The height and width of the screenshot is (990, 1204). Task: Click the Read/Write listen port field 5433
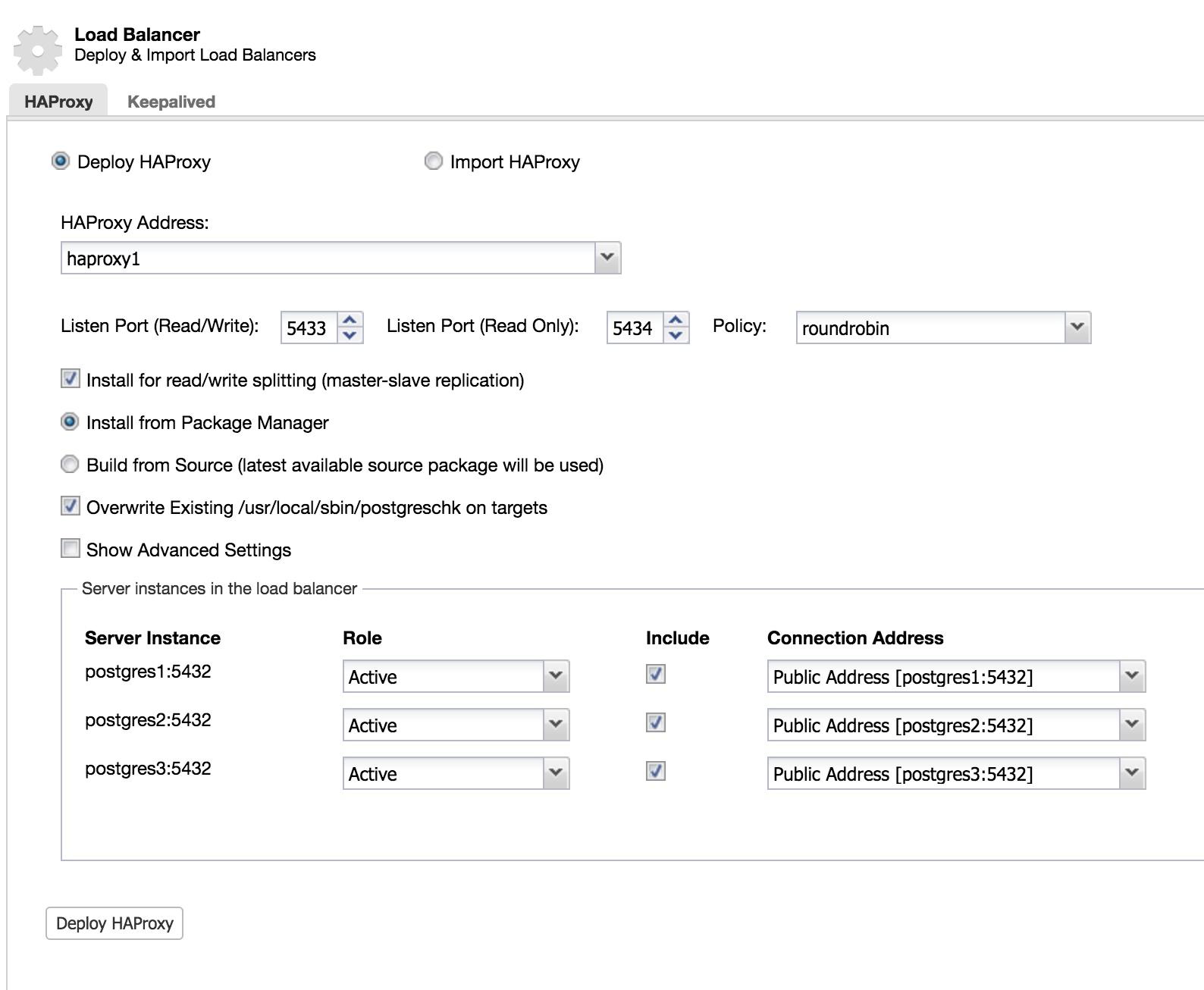tap(309, 327)
